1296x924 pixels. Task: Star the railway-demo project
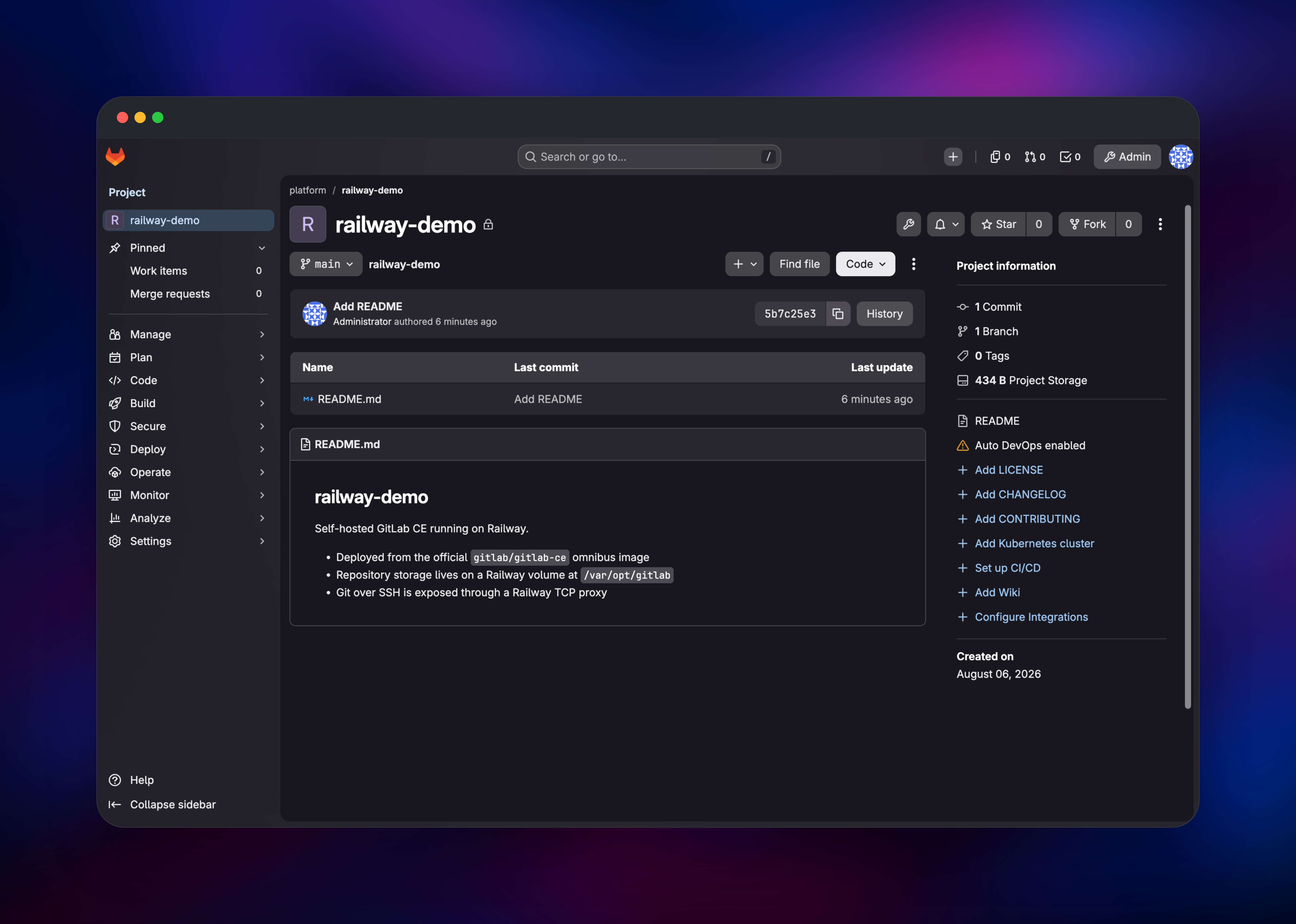(998, 224)
